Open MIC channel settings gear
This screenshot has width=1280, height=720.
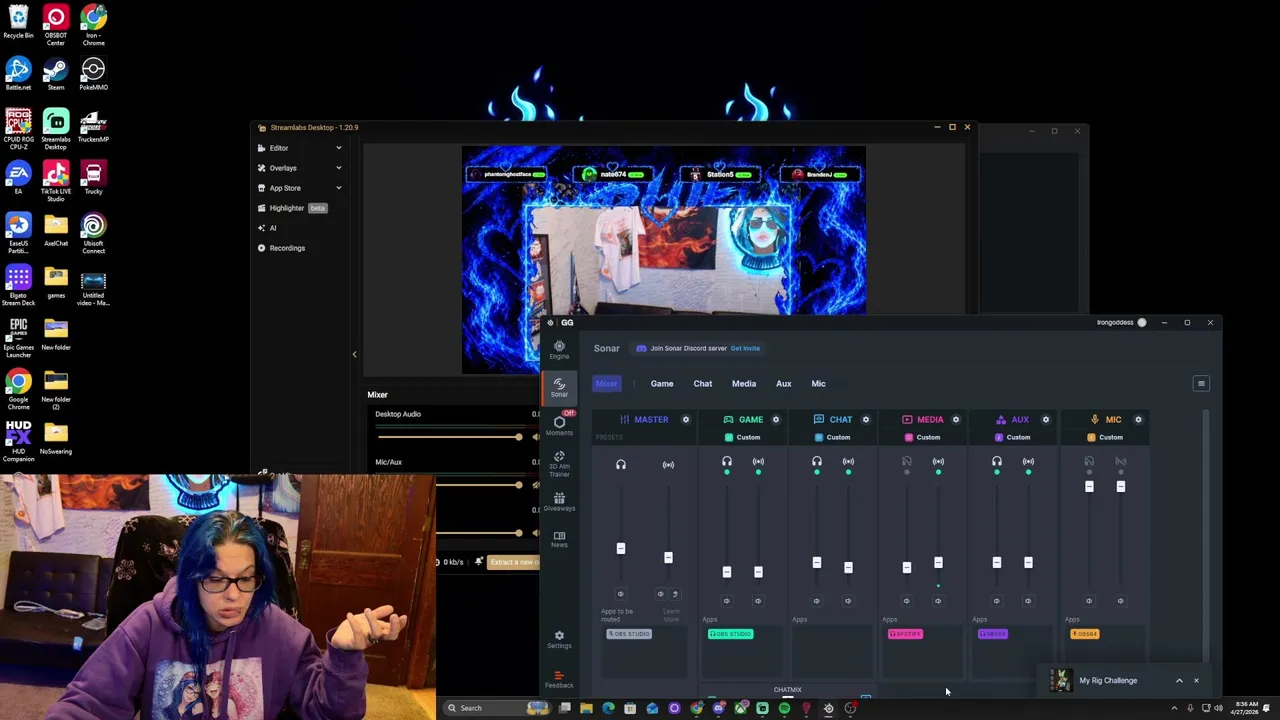1138,420
